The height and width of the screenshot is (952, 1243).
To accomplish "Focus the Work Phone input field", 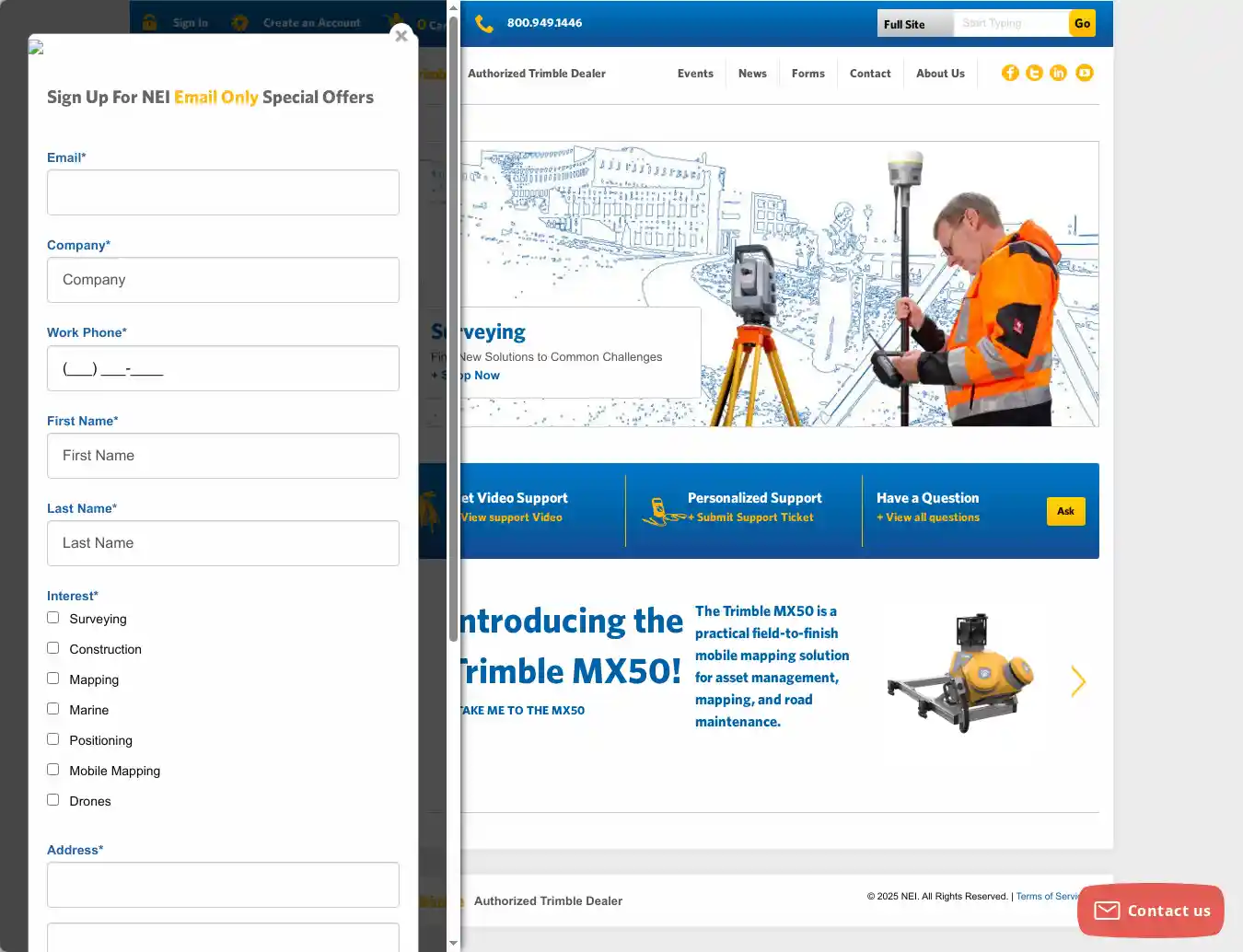I will click(x=223, y=368).
